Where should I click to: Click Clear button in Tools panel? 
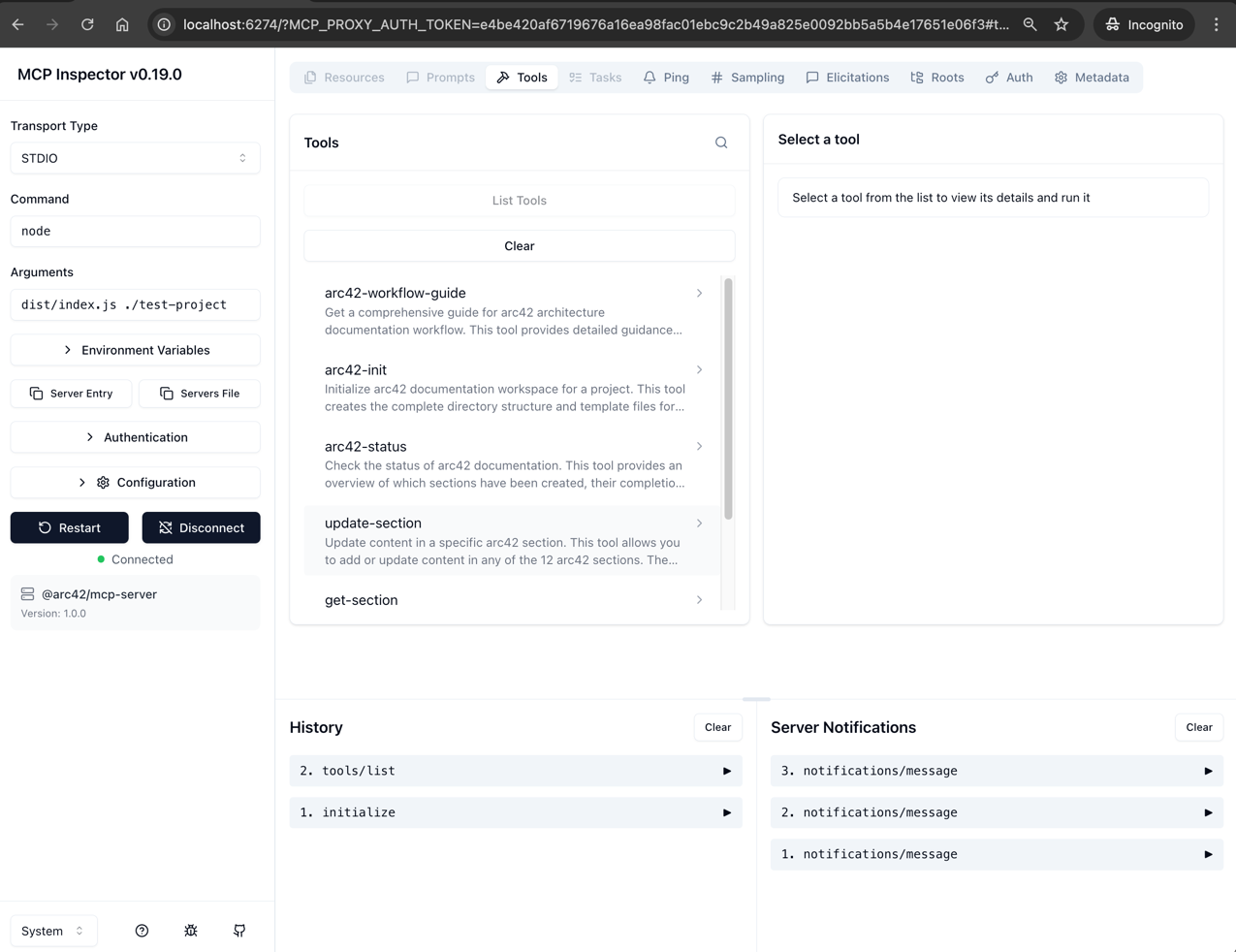[520, 246]
